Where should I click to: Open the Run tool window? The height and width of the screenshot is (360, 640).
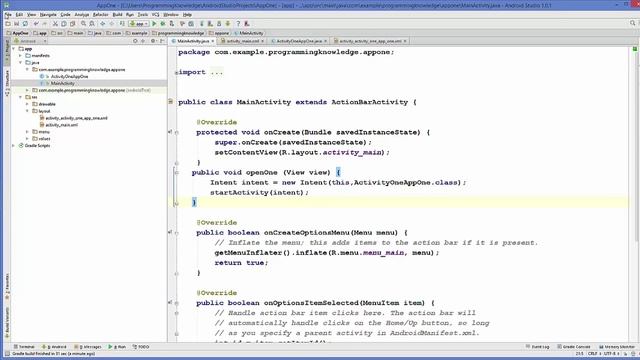pyautogui.click(x=118, y=347)
